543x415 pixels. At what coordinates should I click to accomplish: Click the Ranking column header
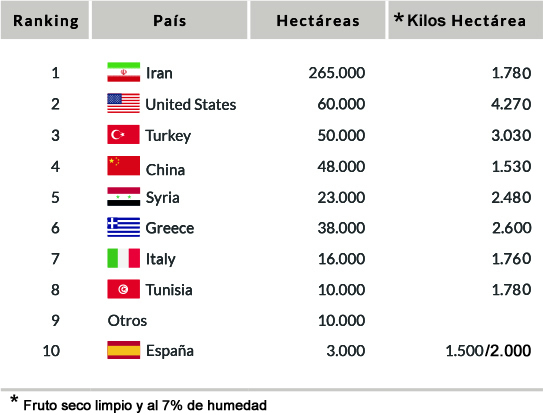45,20
